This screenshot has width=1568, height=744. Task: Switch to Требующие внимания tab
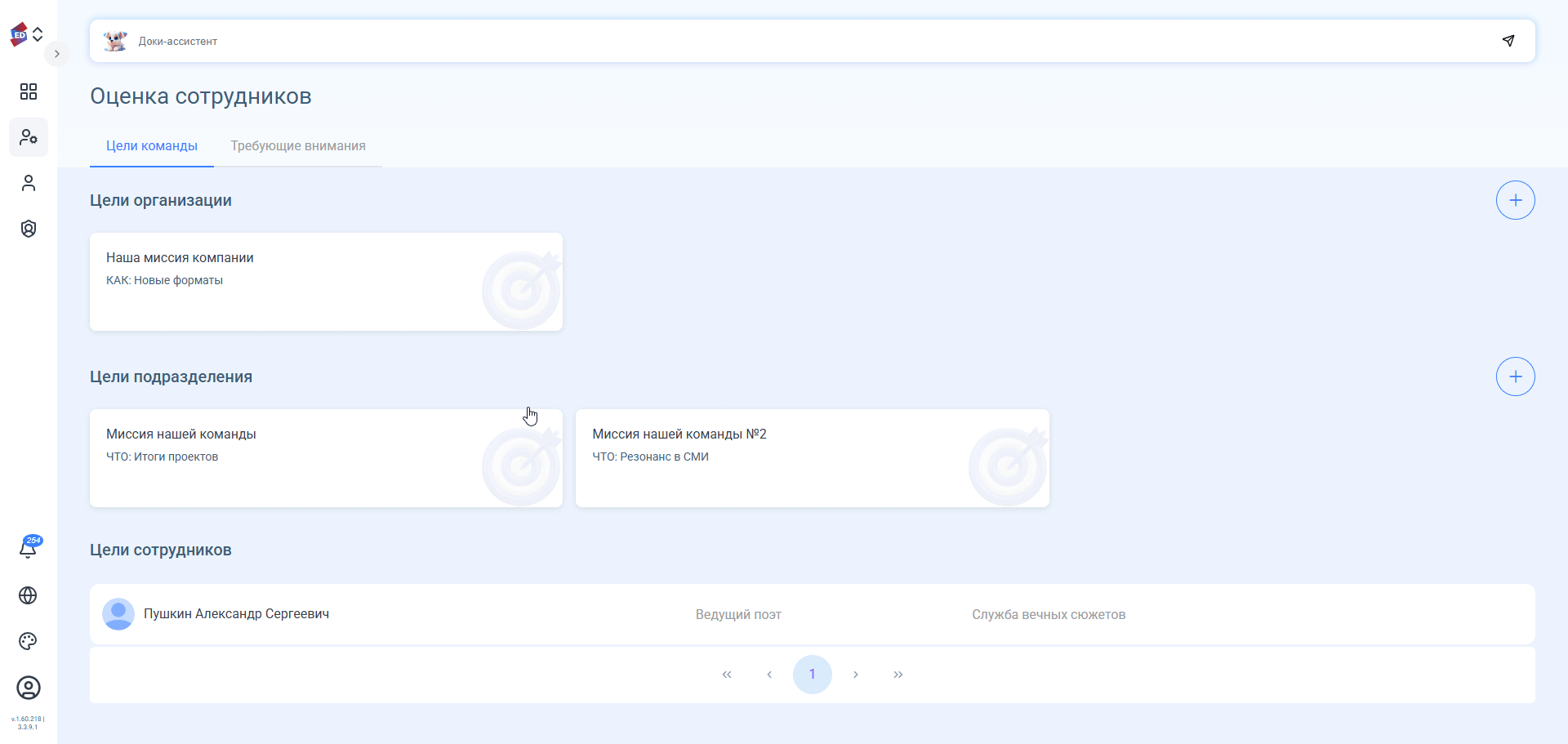point(297,146)
